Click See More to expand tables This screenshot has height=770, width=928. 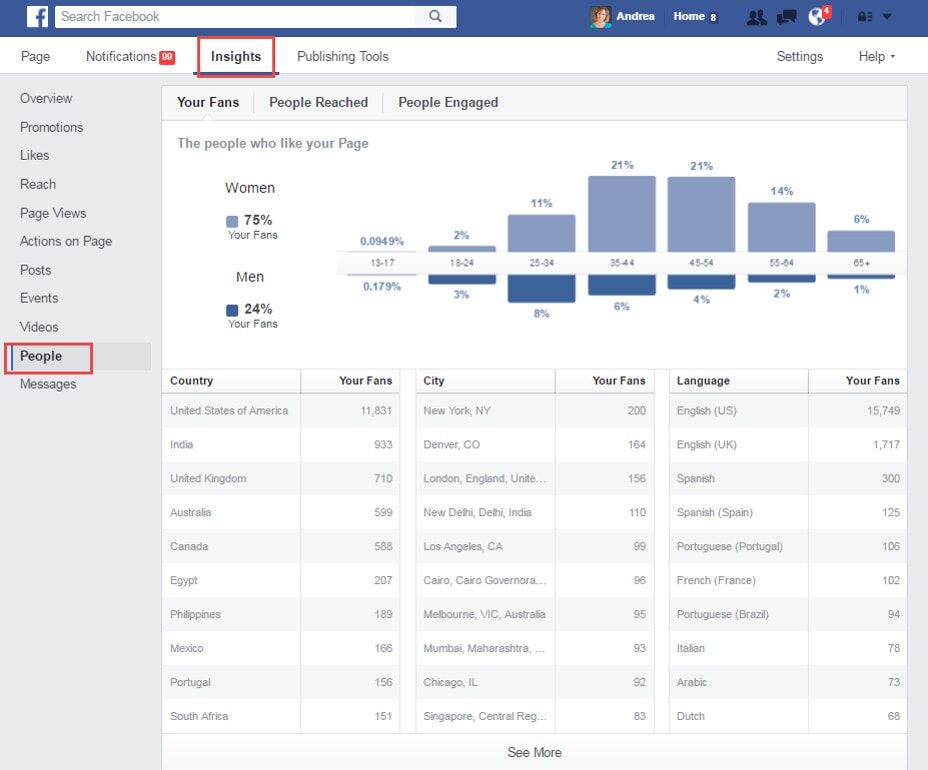coord(534,752)
